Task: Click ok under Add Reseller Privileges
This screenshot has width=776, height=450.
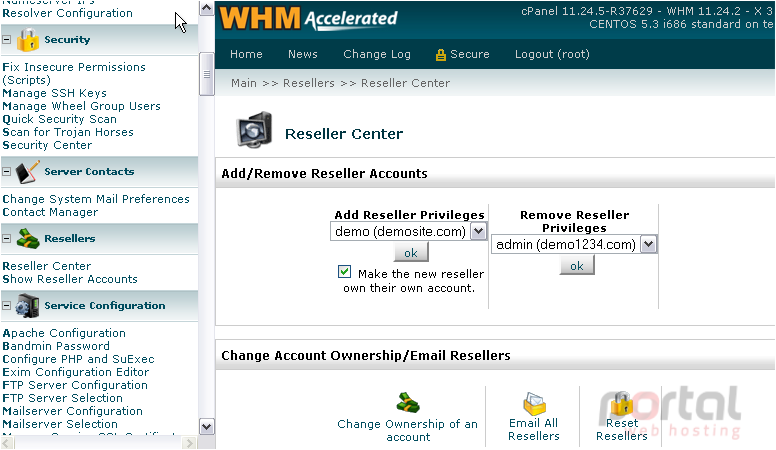Action: [x=411, y=253]
